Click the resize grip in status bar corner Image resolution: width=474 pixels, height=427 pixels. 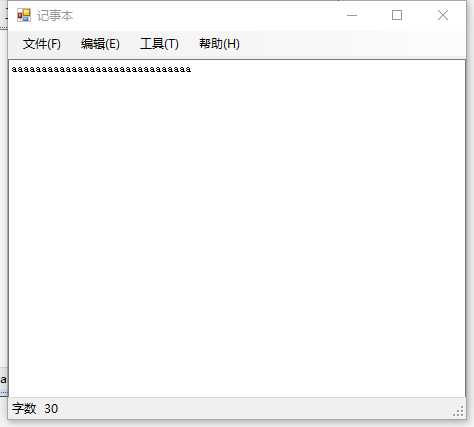point(459,411)
